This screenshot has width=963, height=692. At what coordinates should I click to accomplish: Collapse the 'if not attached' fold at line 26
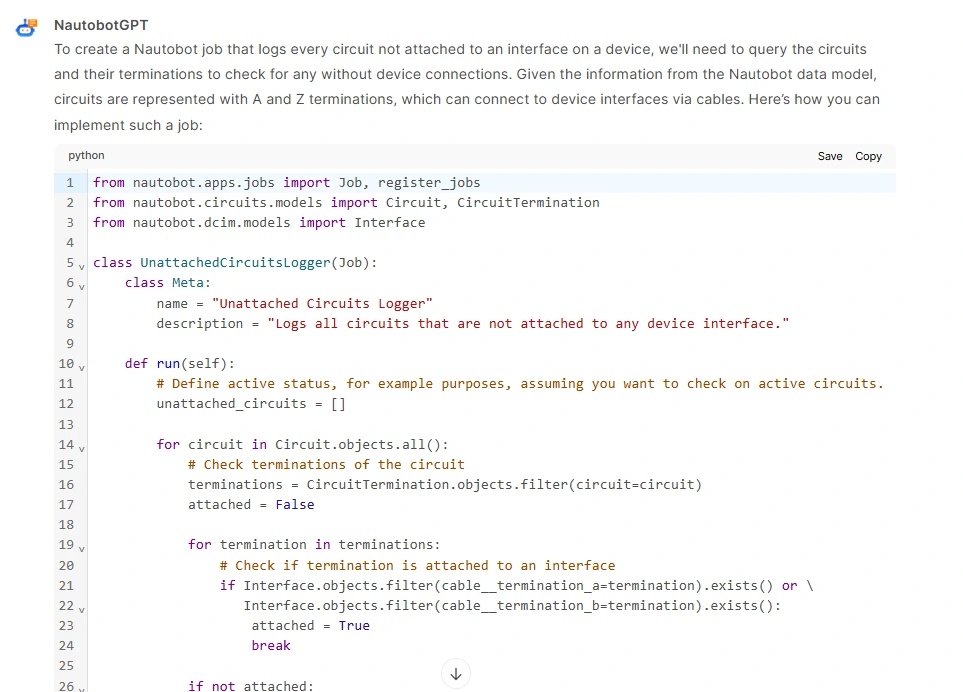81,689
